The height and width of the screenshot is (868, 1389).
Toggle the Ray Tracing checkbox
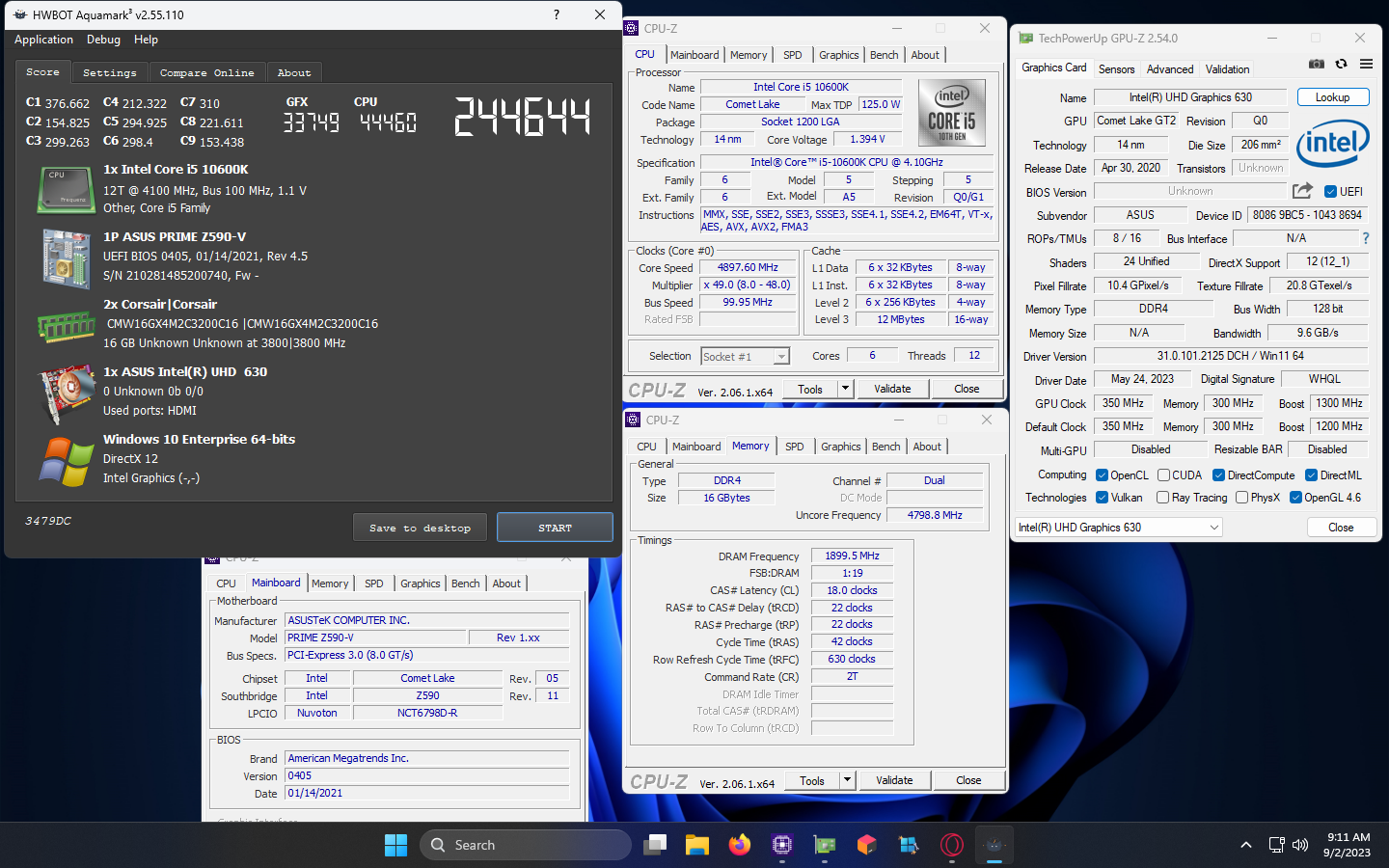pyautogui.click(x=1163, y=498)
